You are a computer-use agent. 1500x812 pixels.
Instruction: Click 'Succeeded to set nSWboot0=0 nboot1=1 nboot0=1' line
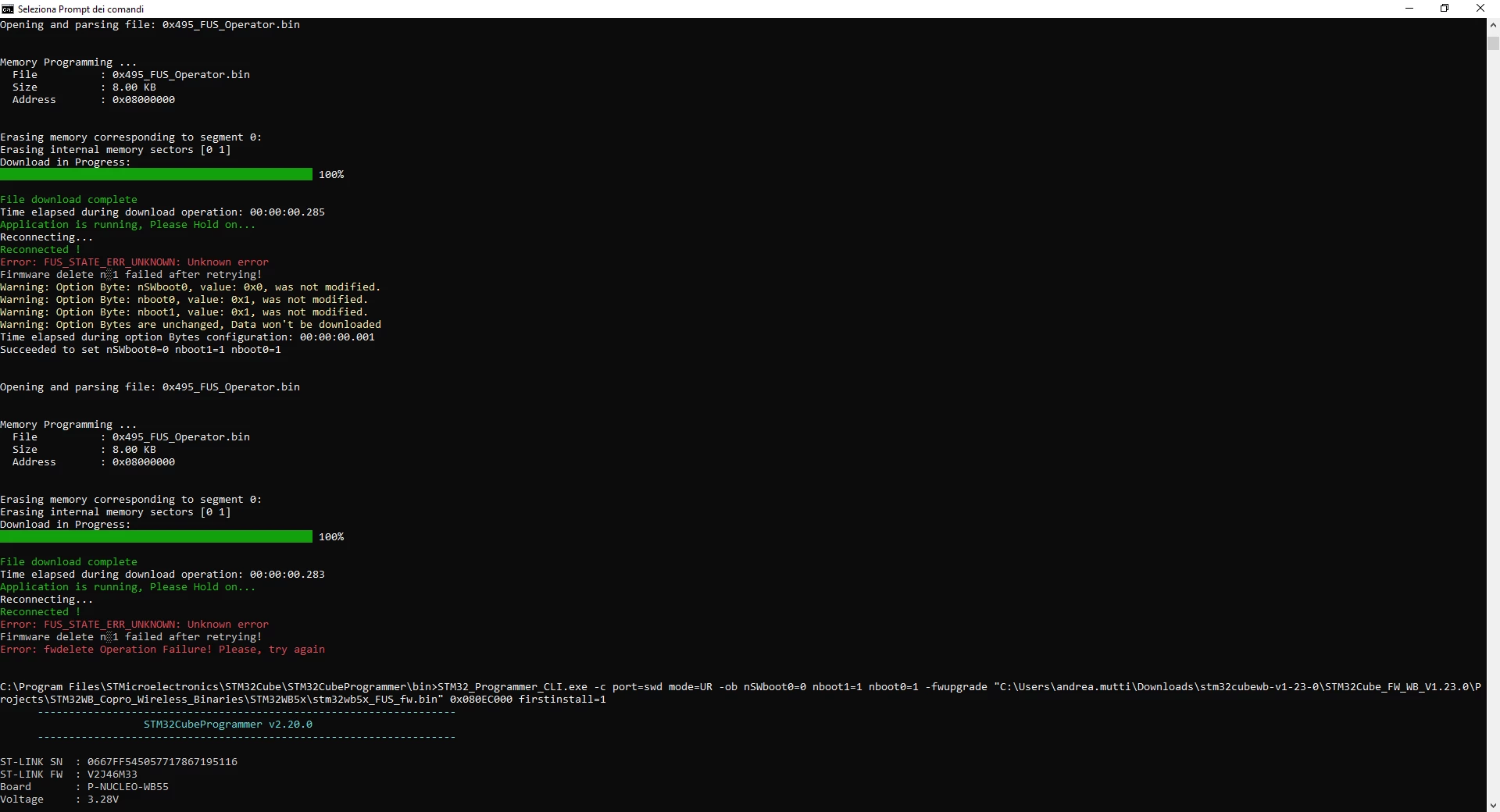141,350
